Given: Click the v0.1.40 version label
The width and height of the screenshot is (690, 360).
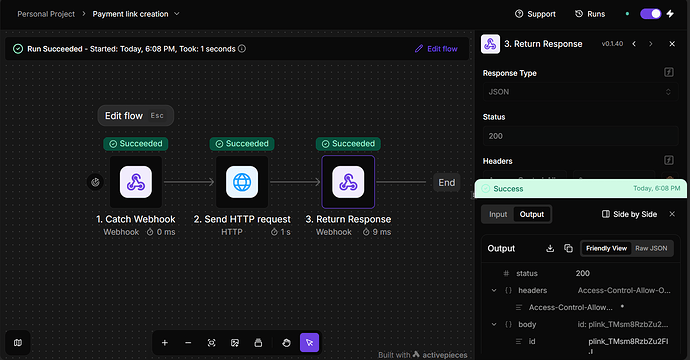Looking at the screenshot, I should coord(612,44).
